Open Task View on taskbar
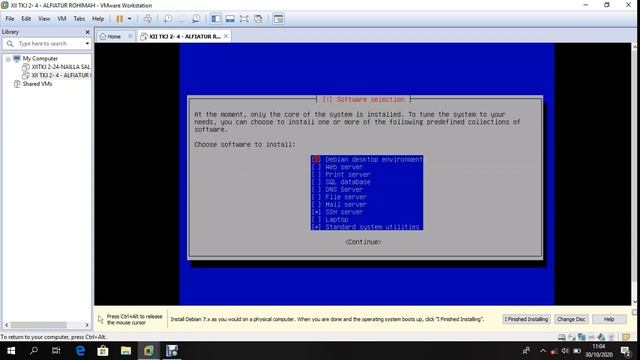Image resolution: width=640 pixels, height=360 pixels. point(56,351)
